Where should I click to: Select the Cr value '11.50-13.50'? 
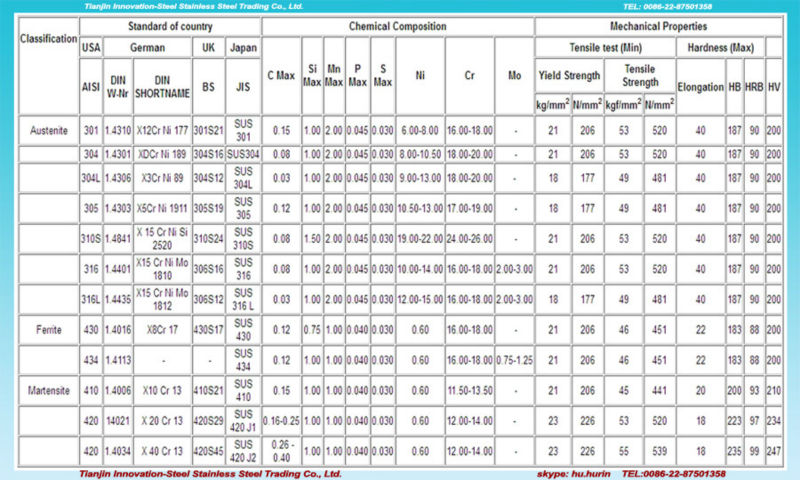coord(470,391)
